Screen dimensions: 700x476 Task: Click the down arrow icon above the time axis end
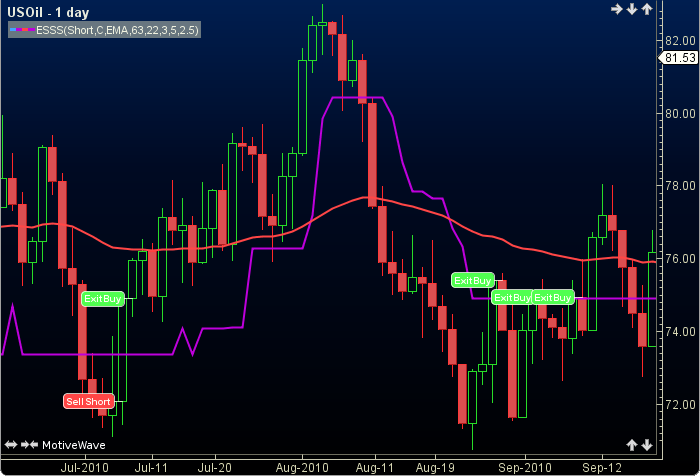coord(647,445)
